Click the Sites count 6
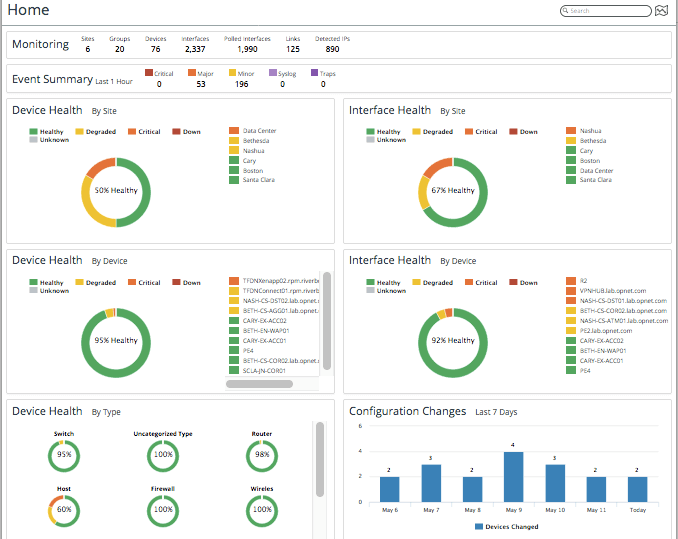678x539 pixels. tap(88, 49)
